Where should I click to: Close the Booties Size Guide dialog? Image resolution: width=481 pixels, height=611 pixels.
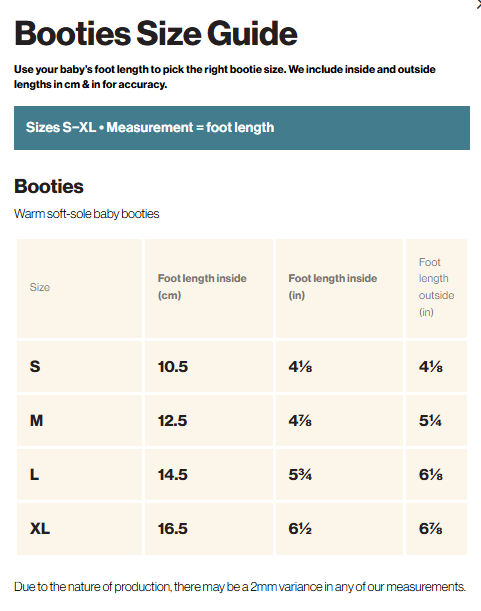pos(479,5)
